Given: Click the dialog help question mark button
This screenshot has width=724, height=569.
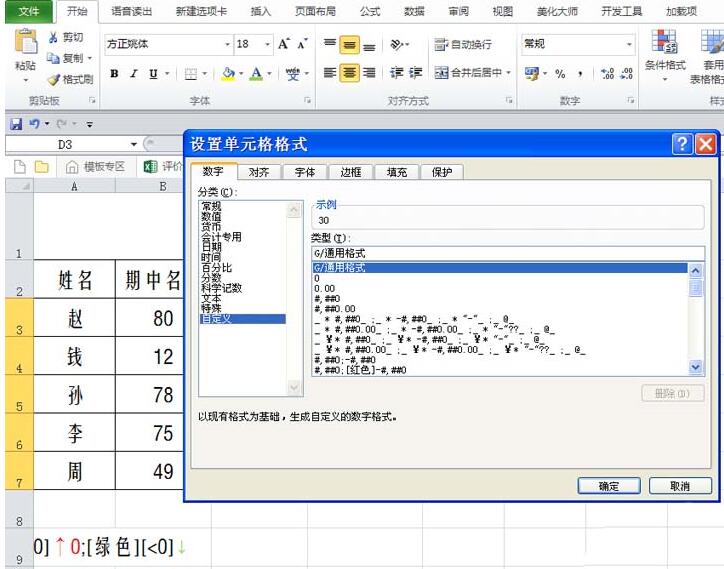Looking at the screenshot, I should pyautogui.click(x=682, y=144).
